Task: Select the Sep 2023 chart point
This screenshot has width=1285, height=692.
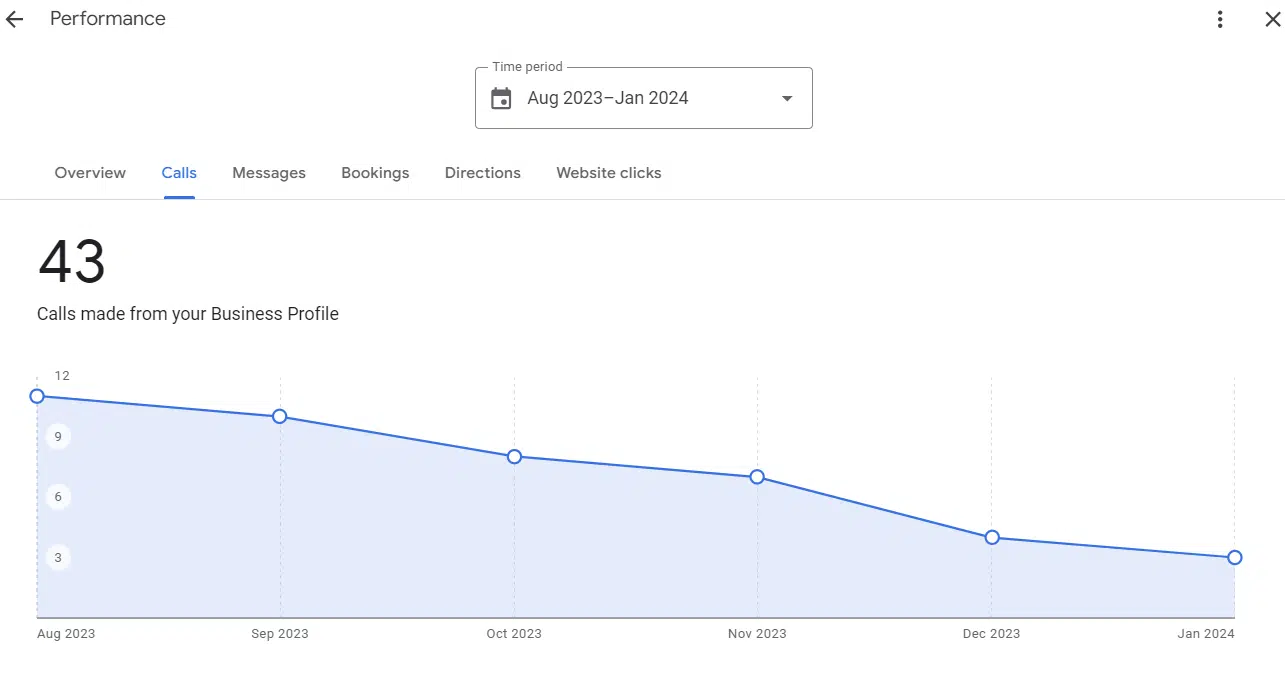Action: pos(280,416)
